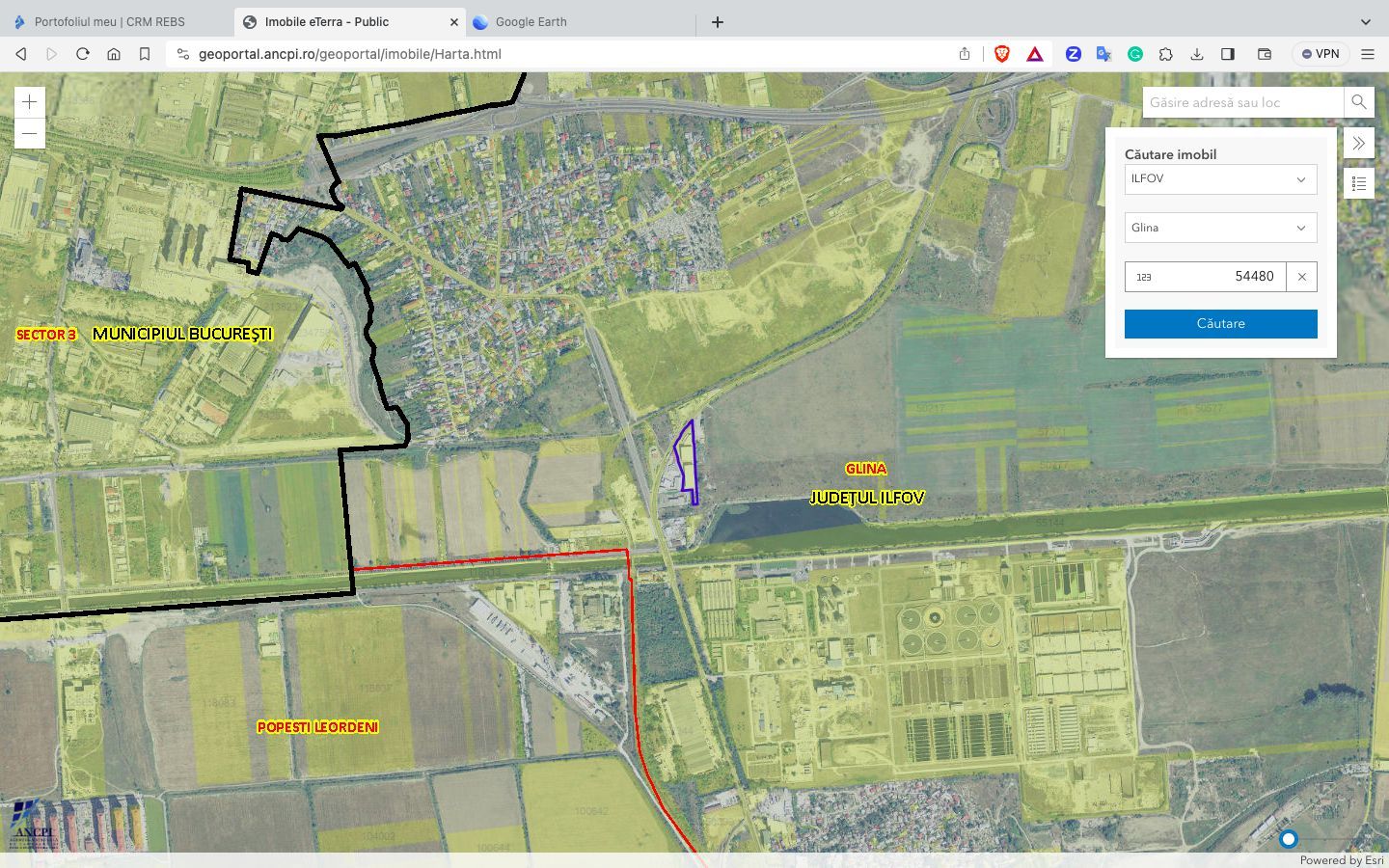Open the map layers list icon
Screen dimensions: 1389x868
pyautogui.click(x=1358, y=183)
